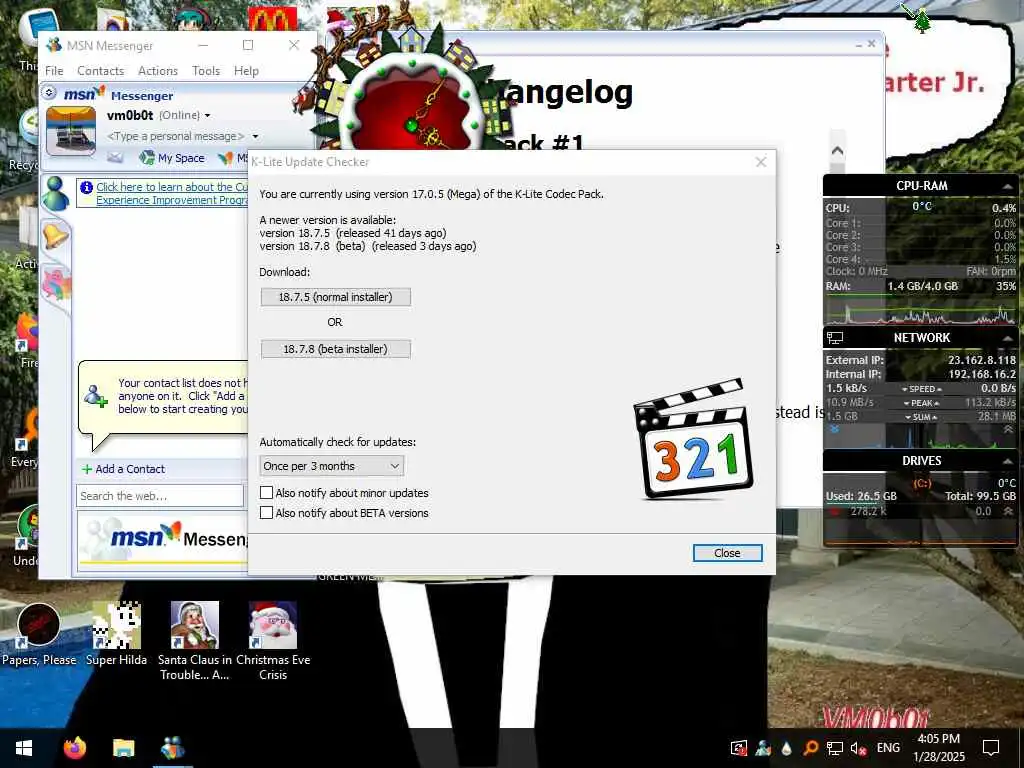Click the (C:) drive label in DRIVES gadget
The height and width of the screenshot is (768, 1024).
pyautogui.click(x=922, y=483)
